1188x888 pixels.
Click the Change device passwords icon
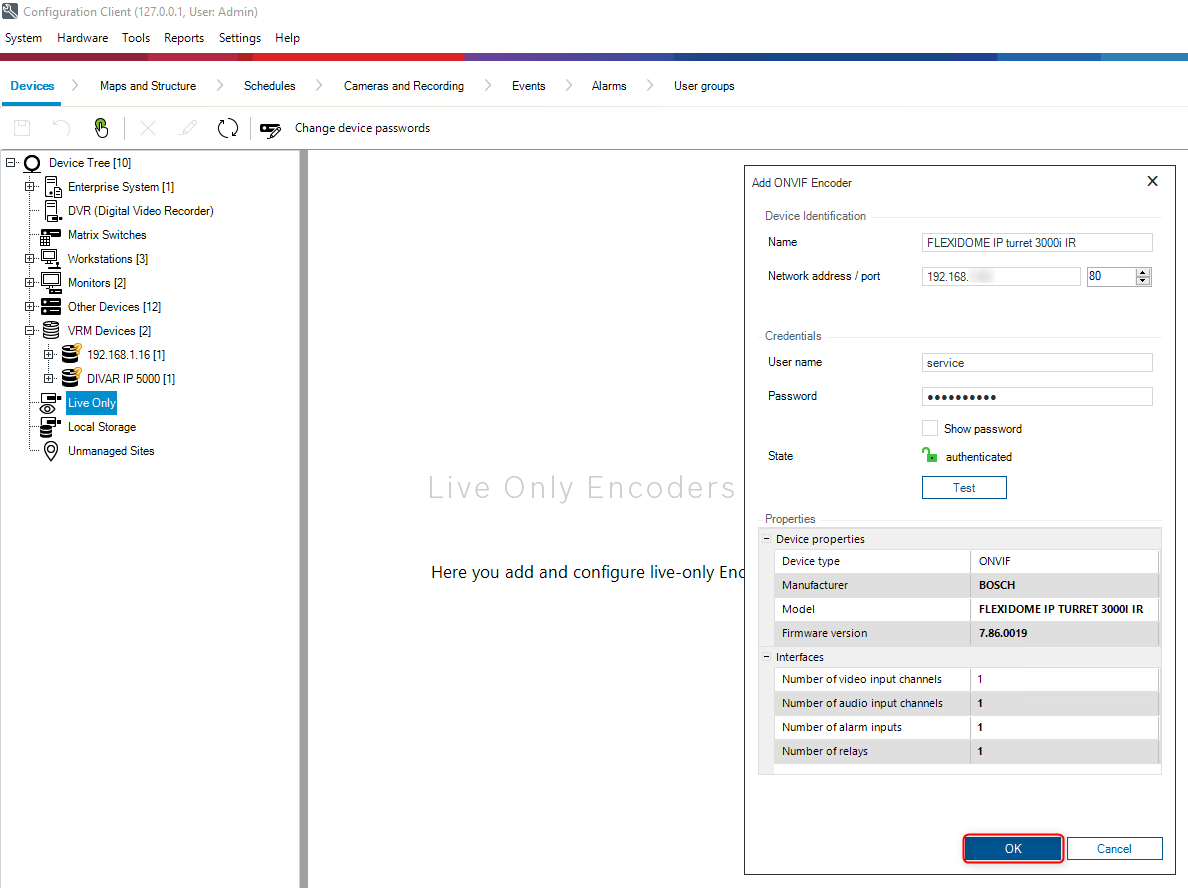pyautogui.click(x=270, y=129)
